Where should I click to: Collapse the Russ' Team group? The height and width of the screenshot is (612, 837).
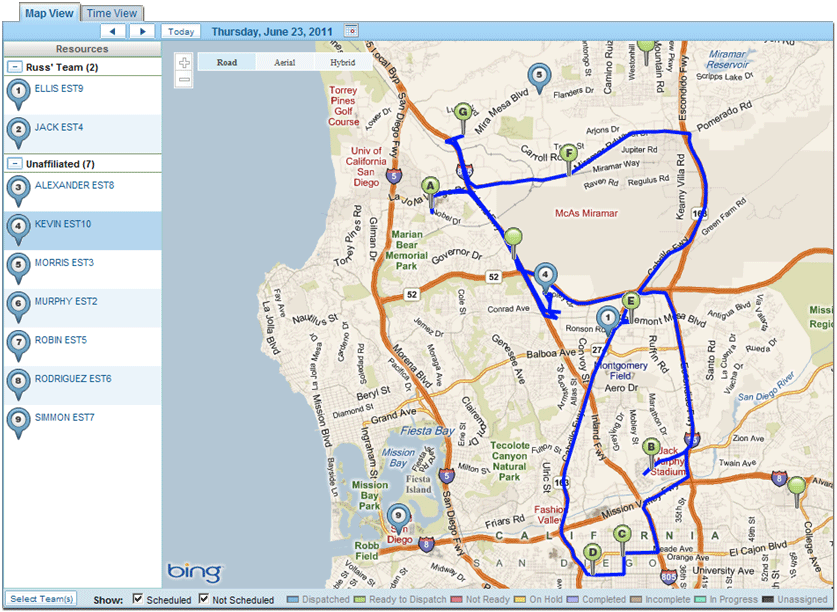tap(15, 67)
